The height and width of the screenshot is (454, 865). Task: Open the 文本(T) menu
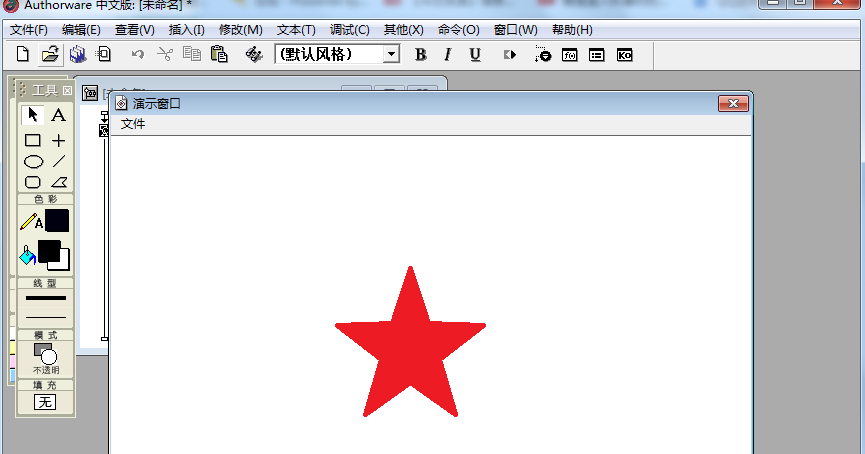pyautogui.click(x=296, y=30)
